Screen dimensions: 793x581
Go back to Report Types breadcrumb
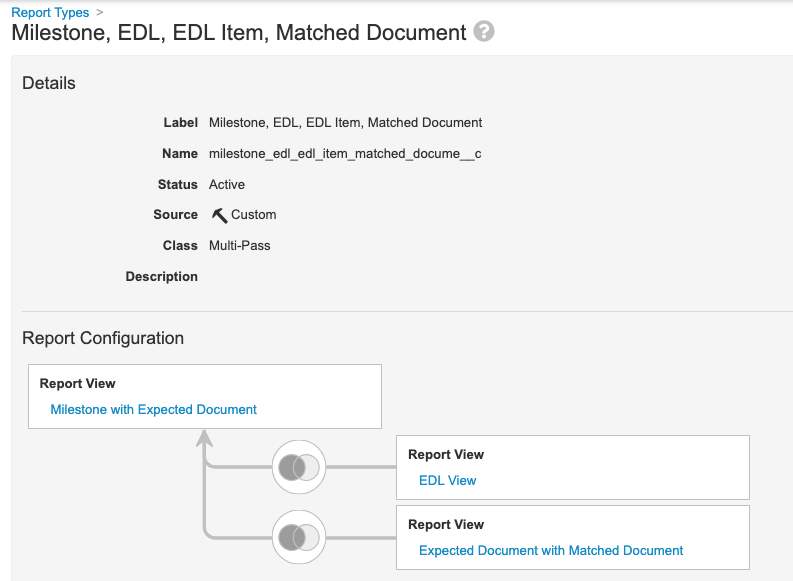(50, 13)
